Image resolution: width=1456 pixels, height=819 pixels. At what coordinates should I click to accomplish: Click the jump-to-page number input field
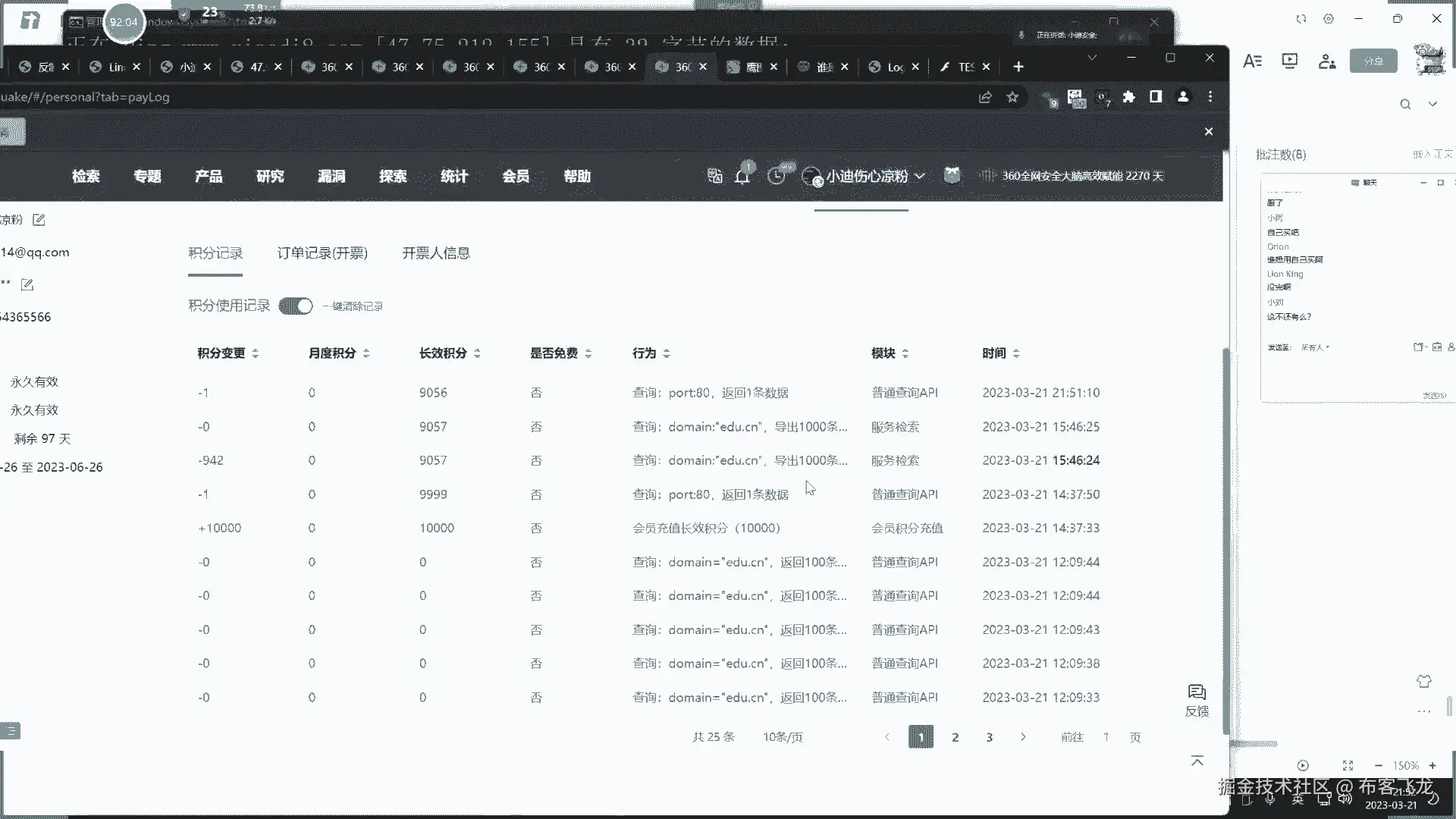pyautogui.click(x=1106, y=737)
